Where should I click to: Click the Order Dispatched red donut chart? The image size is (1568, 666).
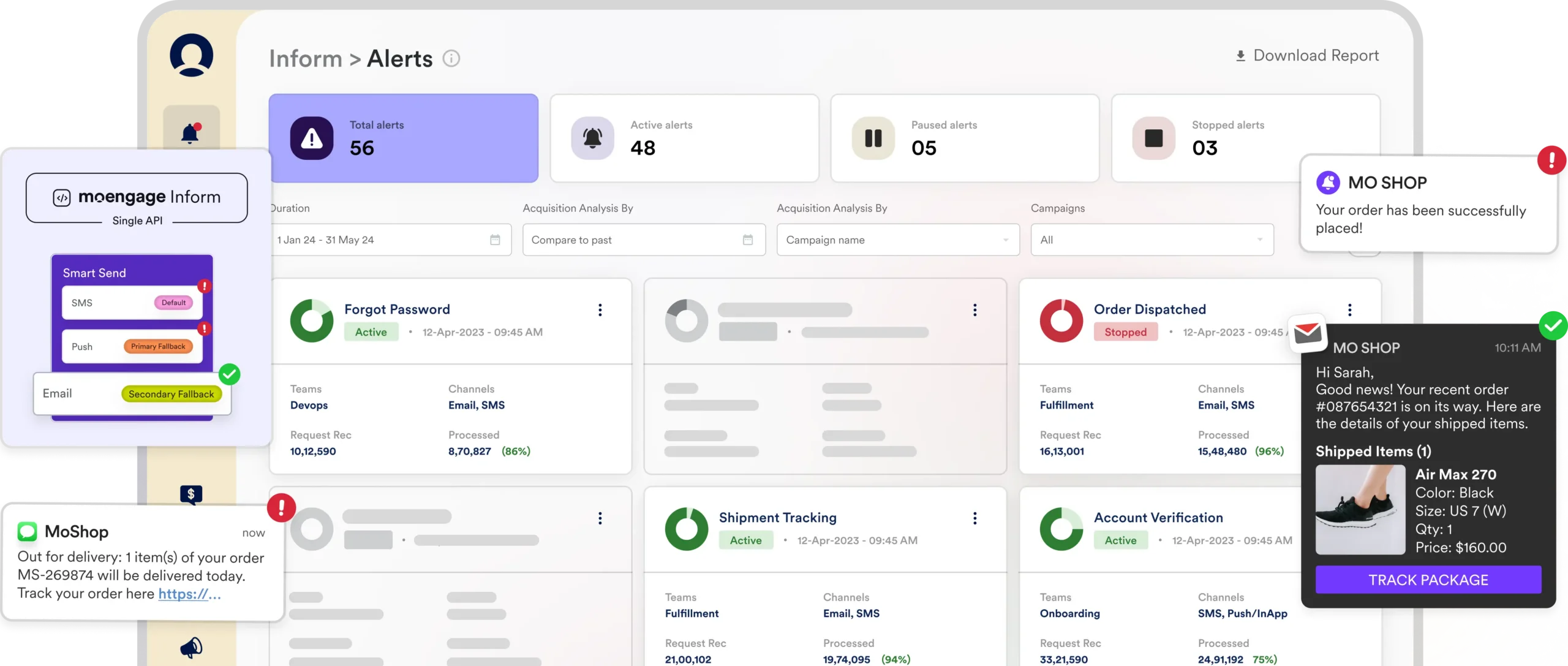click(x=1061, y=320)
